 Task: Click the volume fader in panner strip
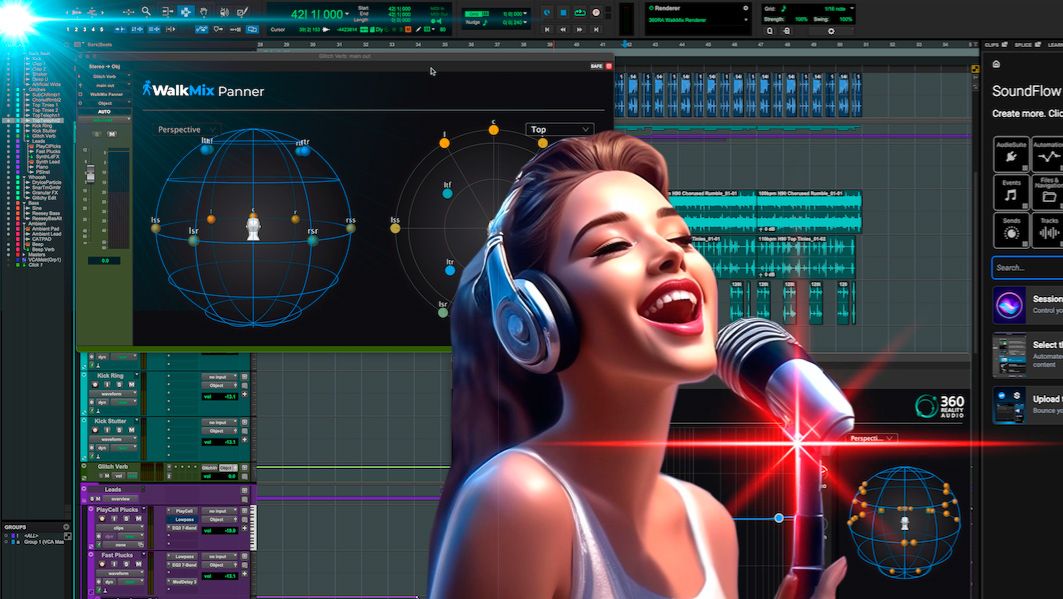(89, 174)
